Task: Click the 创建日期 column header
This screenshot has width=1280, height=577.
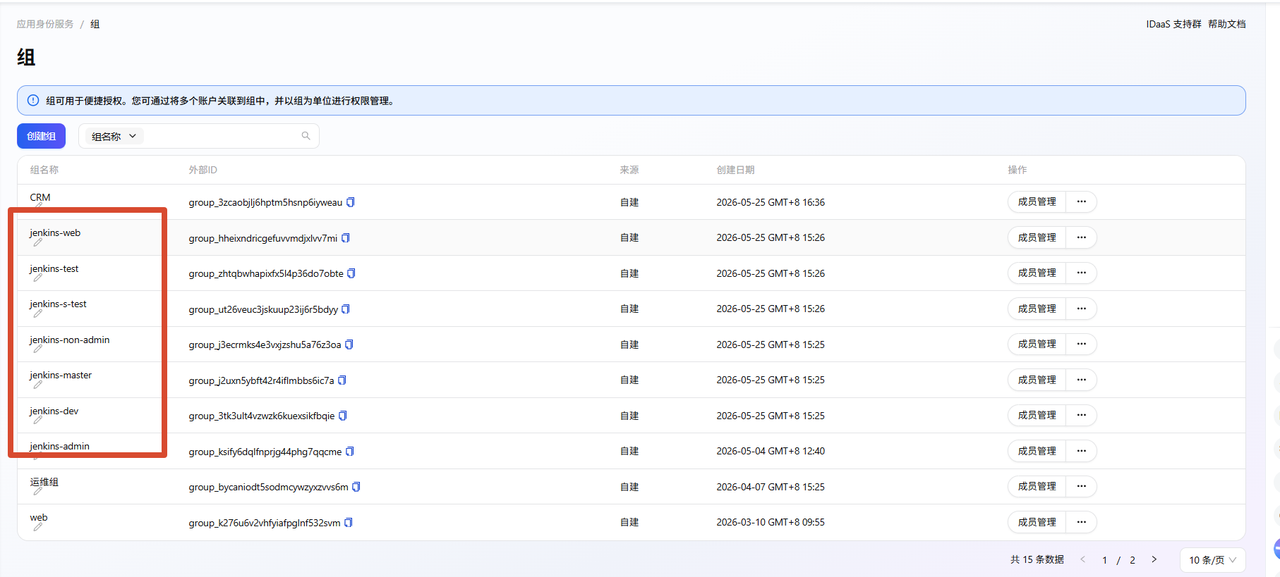Action: click(735, 170)
